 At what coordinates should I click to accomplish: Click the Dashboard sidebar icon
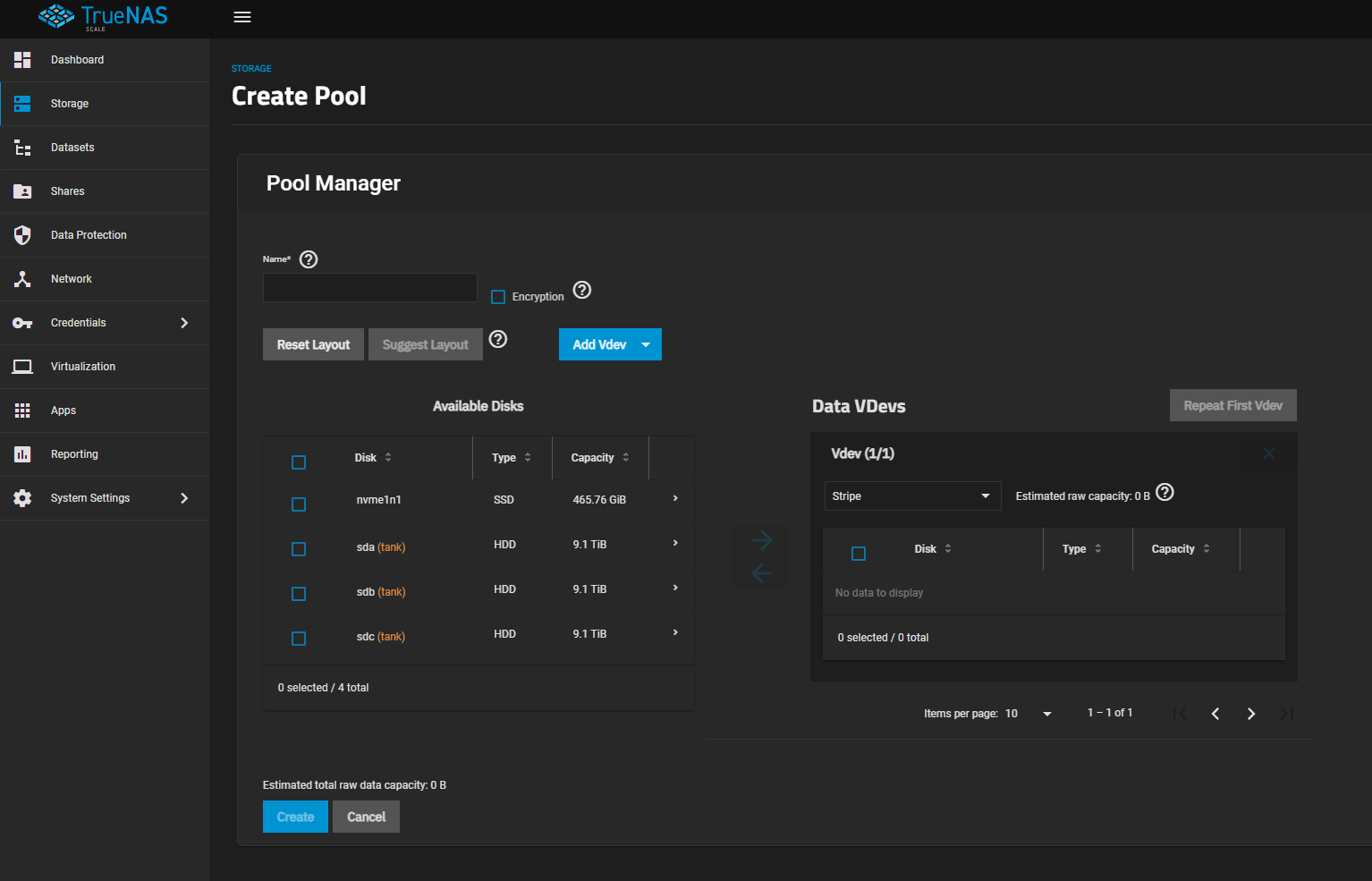(x=22, y=60)
